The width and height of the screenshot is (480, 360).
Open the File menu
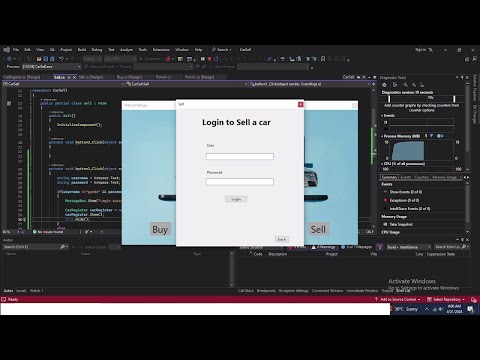coord(16,50)
